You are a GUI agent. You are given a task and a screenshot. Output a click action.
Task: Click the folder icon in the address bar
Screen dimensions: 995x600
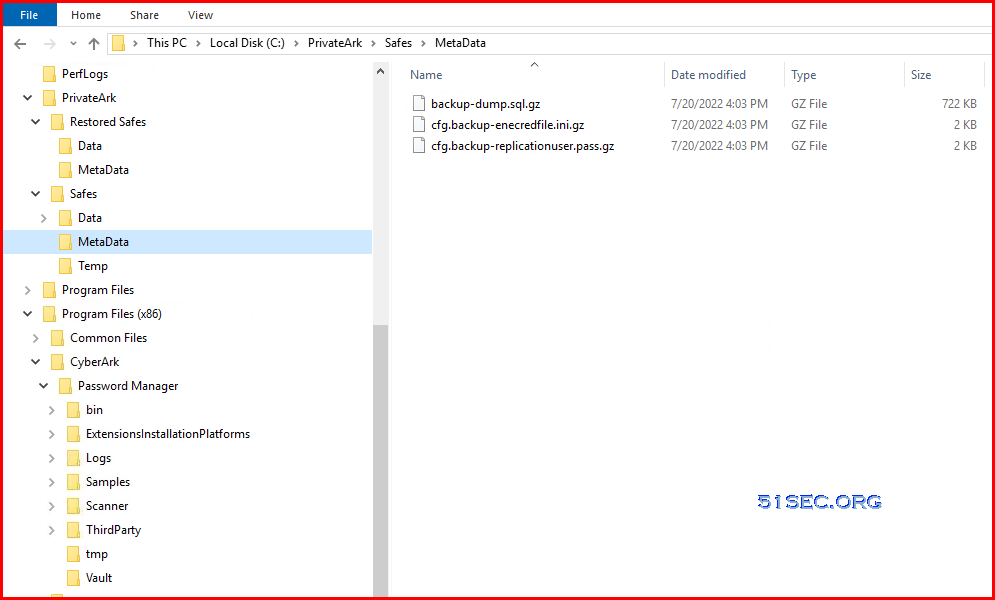118,43
